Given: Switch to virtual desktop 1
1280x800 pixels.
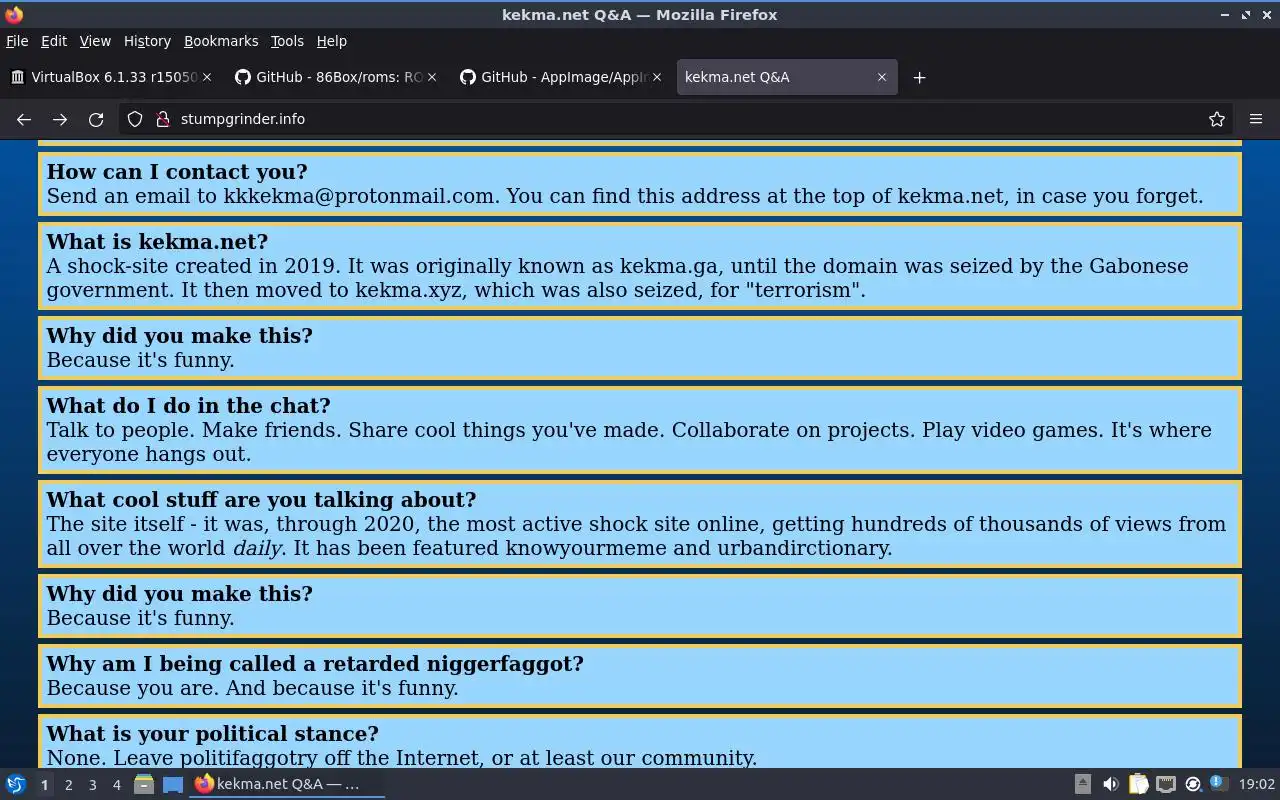Looking at the screenshot, I should 44,785.
